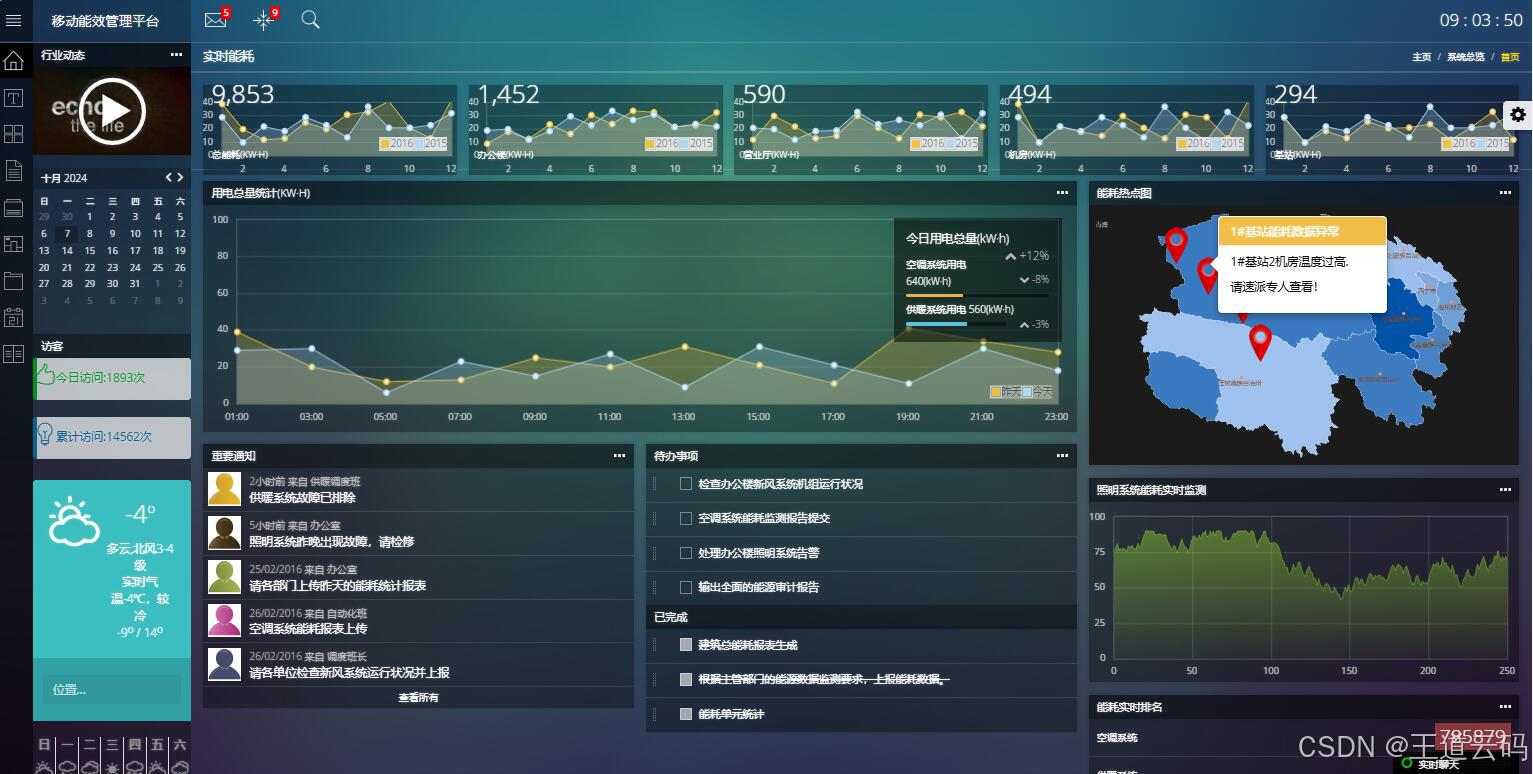Go to previous month in calendar

[x=169, y=177]
